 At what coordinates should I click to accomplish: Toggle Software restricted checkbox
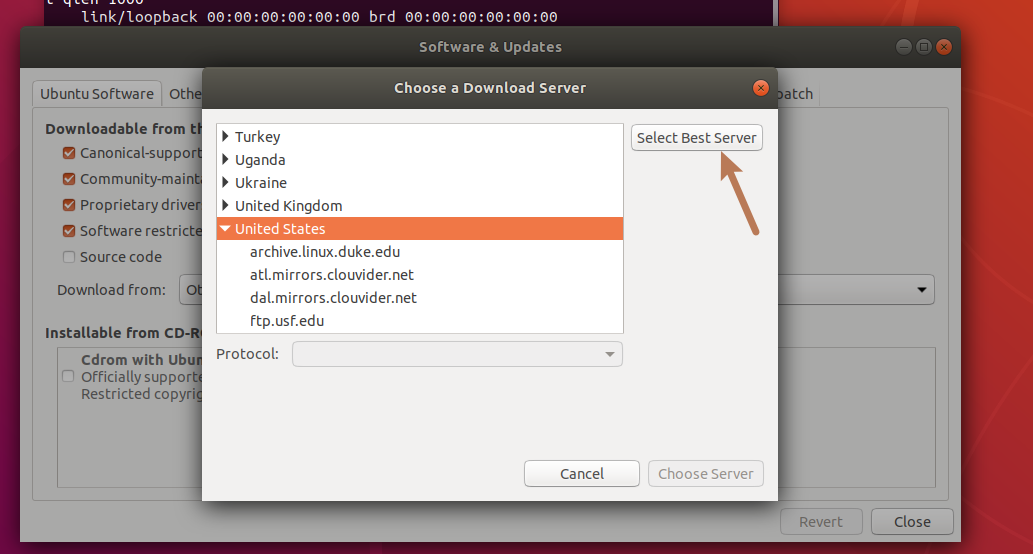click(69, 231)
